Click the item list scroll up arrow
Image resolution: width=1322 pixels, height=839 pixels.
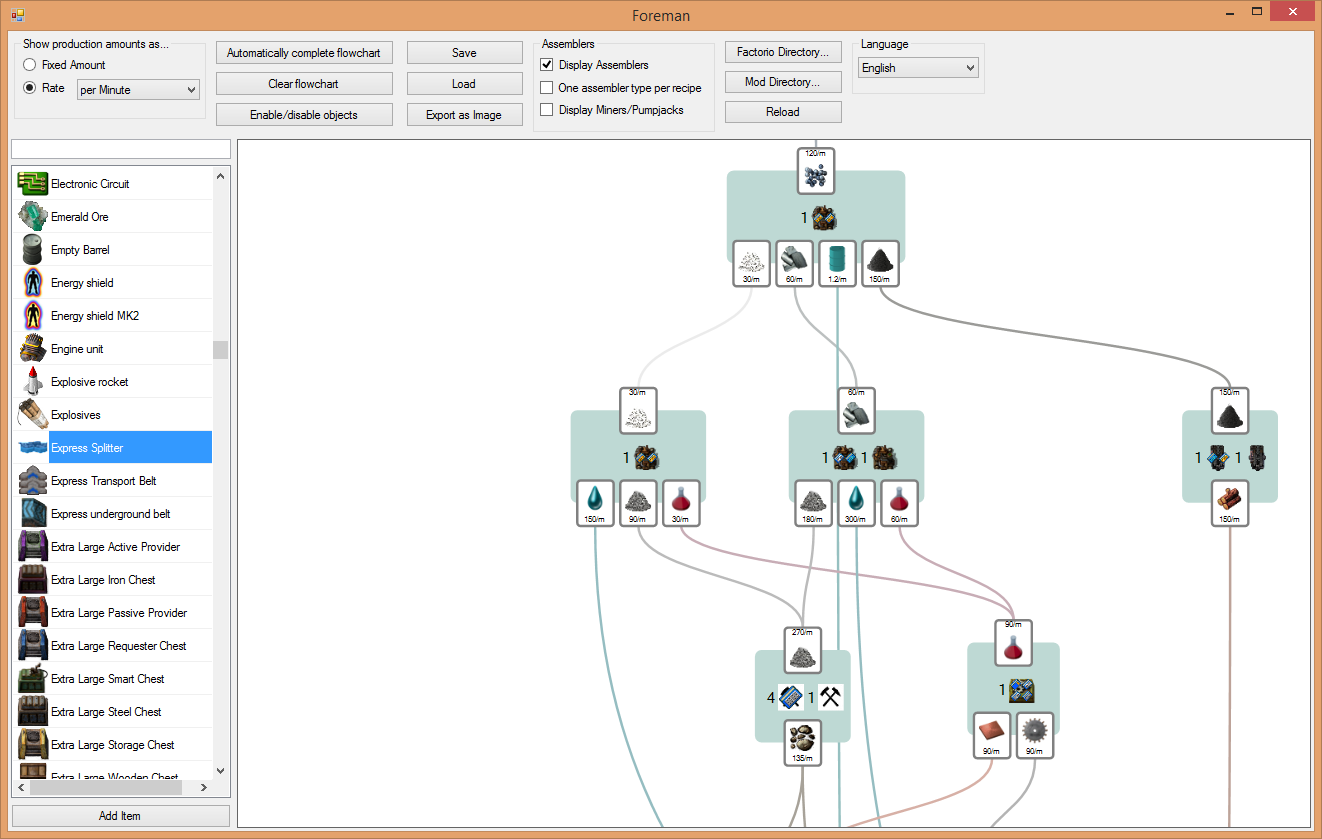coord(221,175)
